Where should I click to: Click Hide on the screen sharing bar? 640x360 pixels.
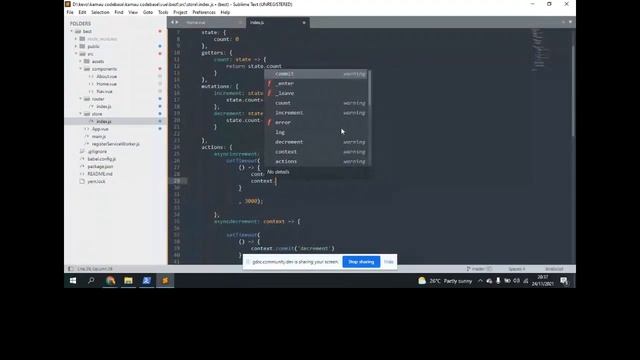point(389,262)
